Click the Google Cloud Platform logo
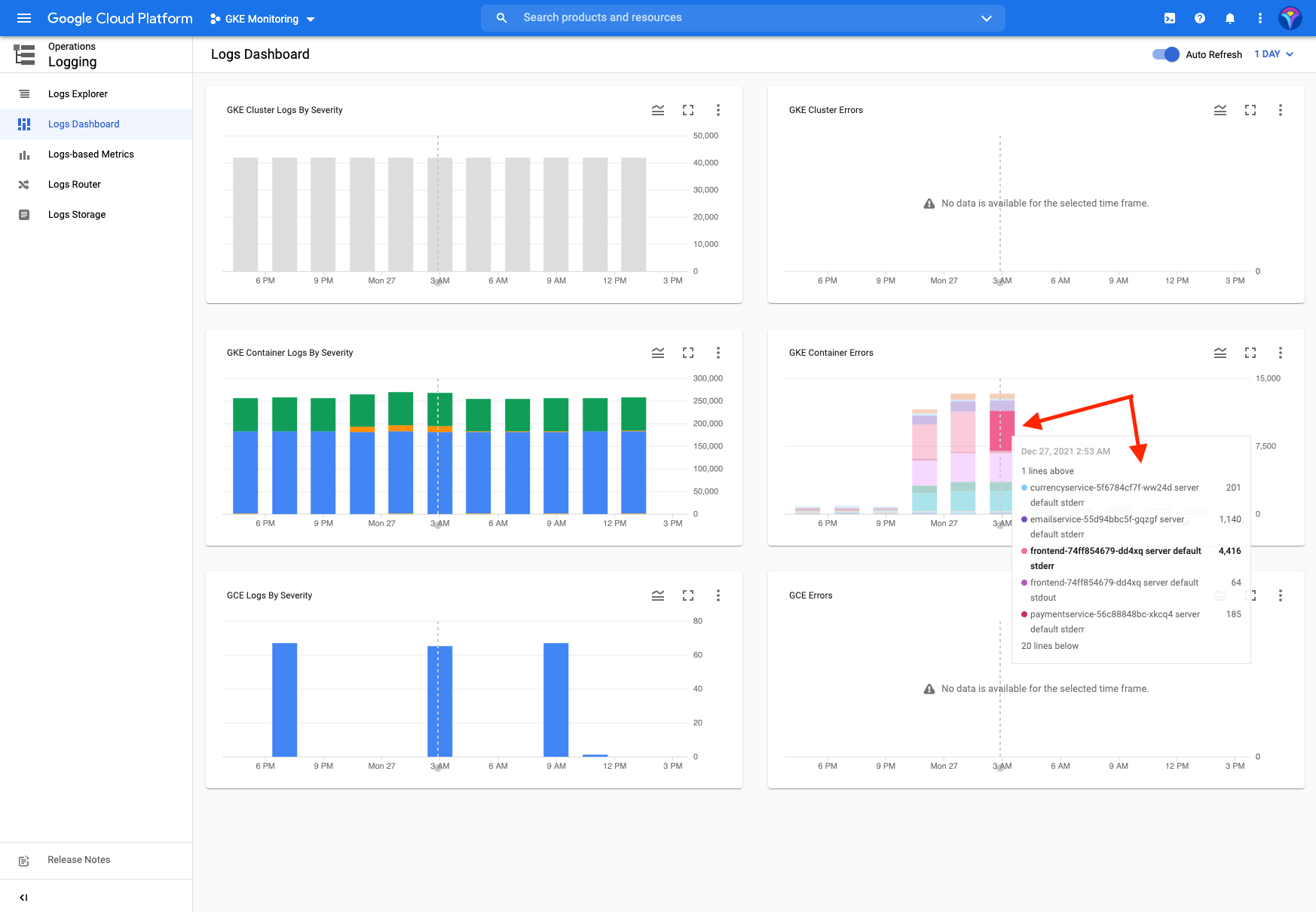1316x912 pixels. click(x=120, y=18)
